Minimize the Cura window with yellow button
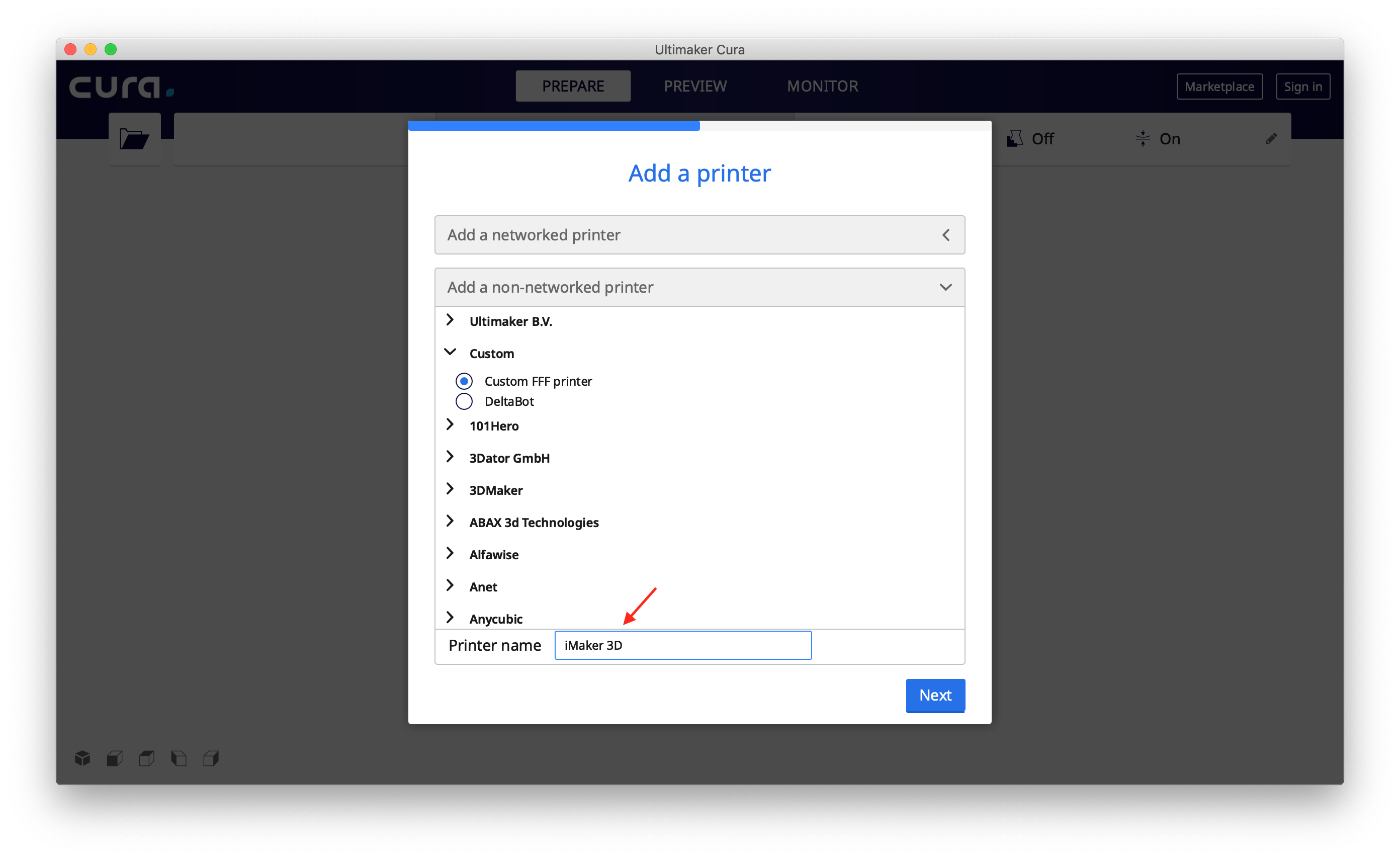This screenshot has height=859, width=1400. [91, 49]
